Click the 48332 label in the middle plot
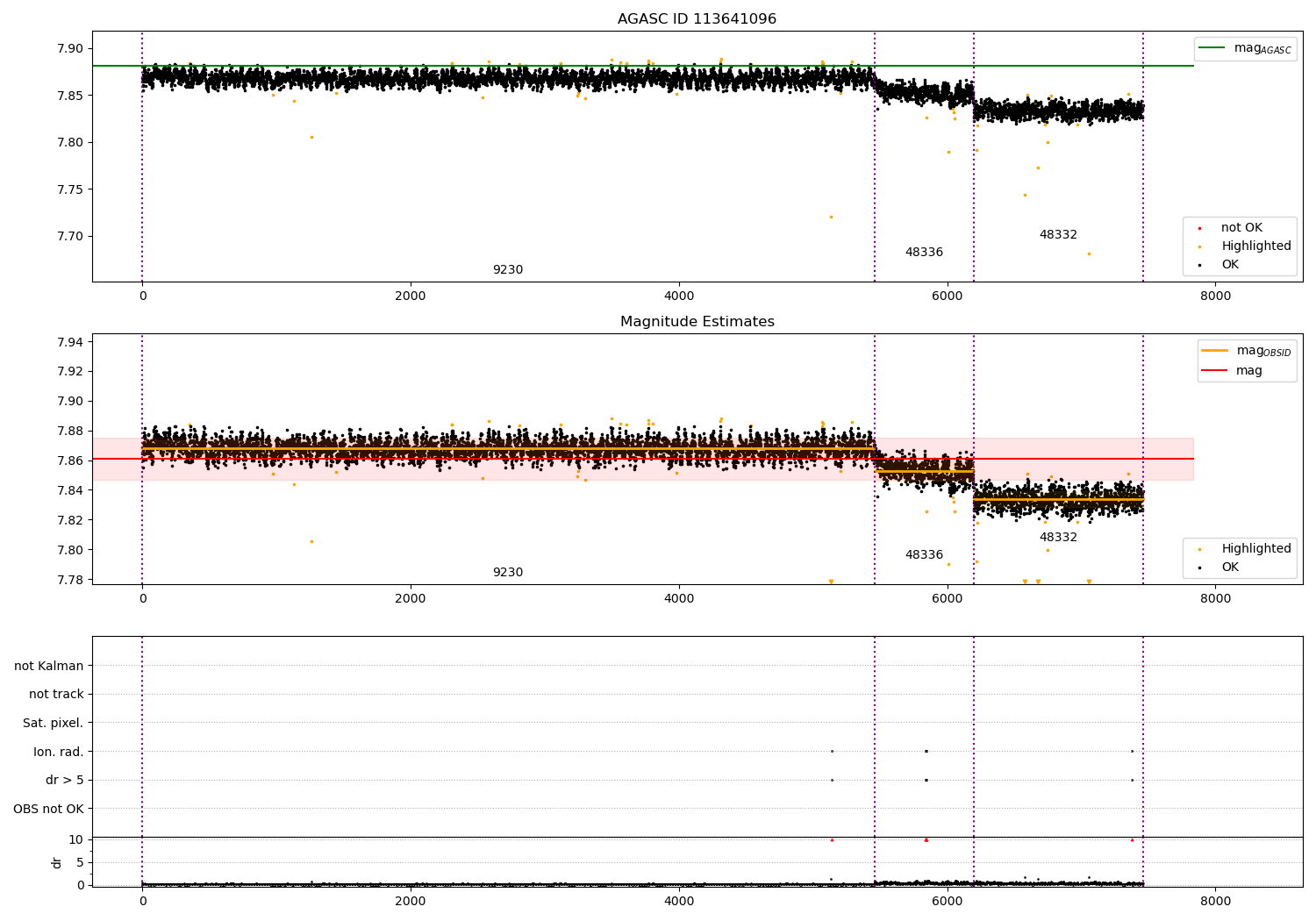Viewport: 1316px width, 921px height. pos(1058,538)
